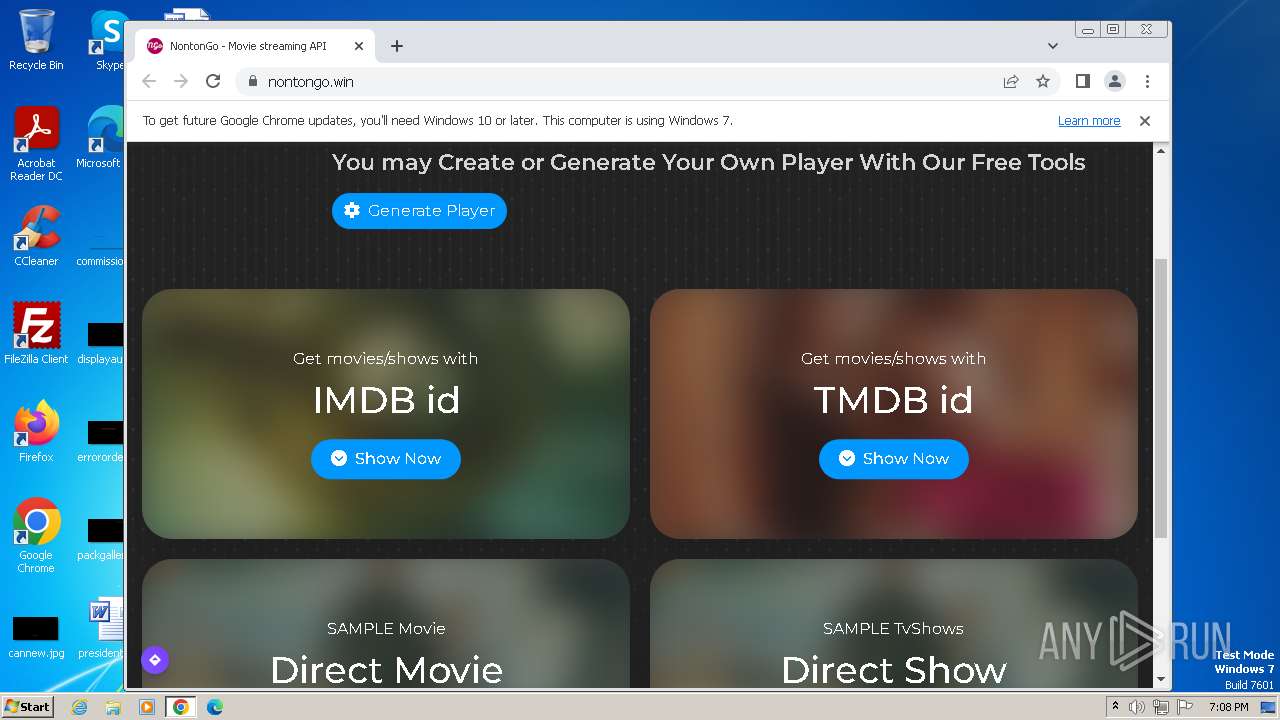Reload the page with the refresh icon

(x=213, y=81)
